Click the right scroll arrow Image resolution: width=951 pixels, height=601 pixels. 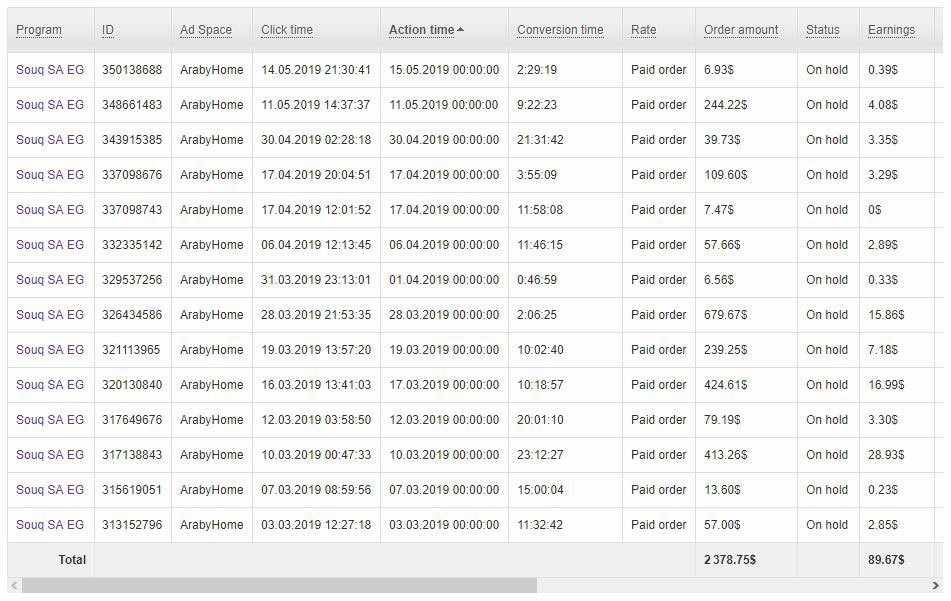[937, 586]
